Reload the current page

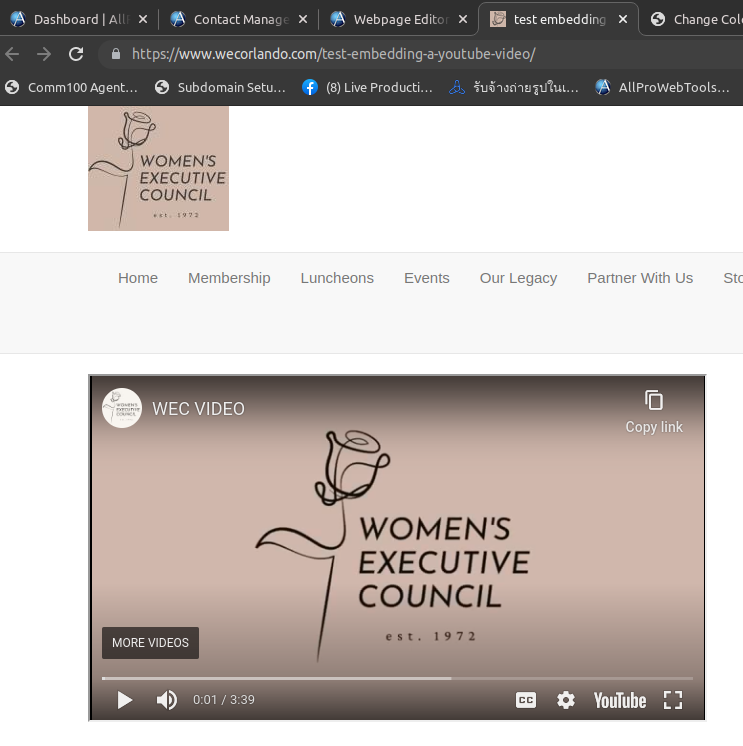coord(76,54)
